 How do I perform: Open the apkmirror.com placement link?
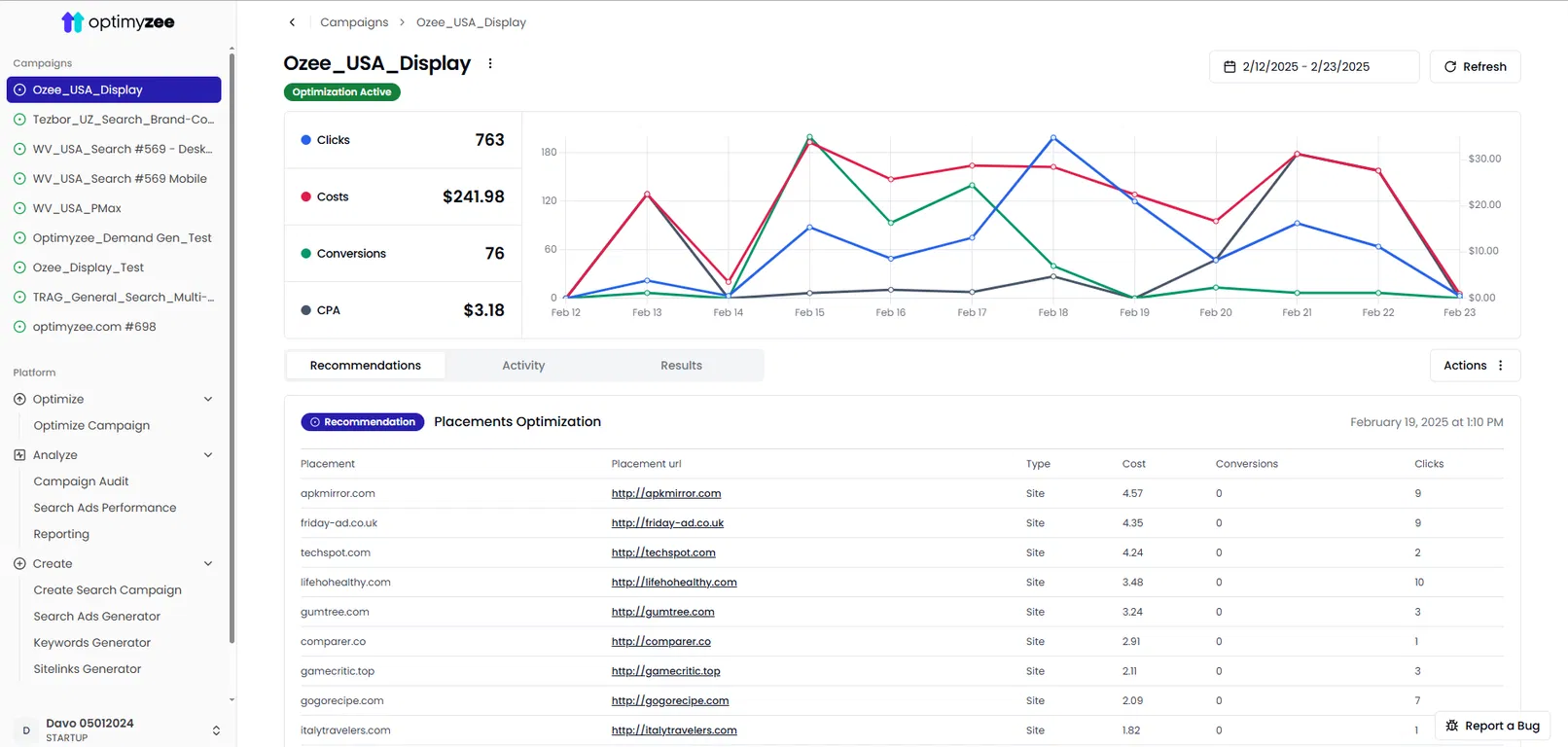[666, 493]
